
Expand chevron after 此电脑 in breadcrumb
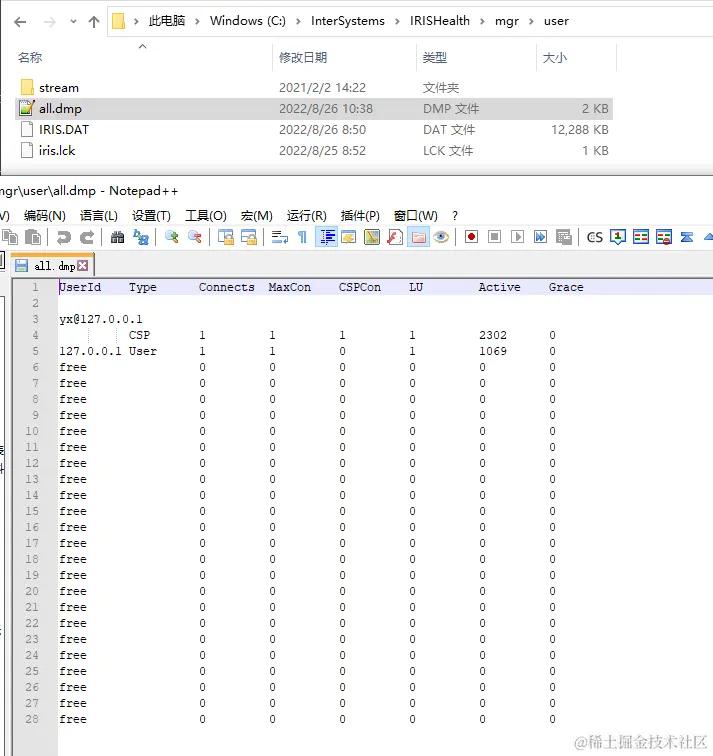pyautogui.click(x=197, y=21)
